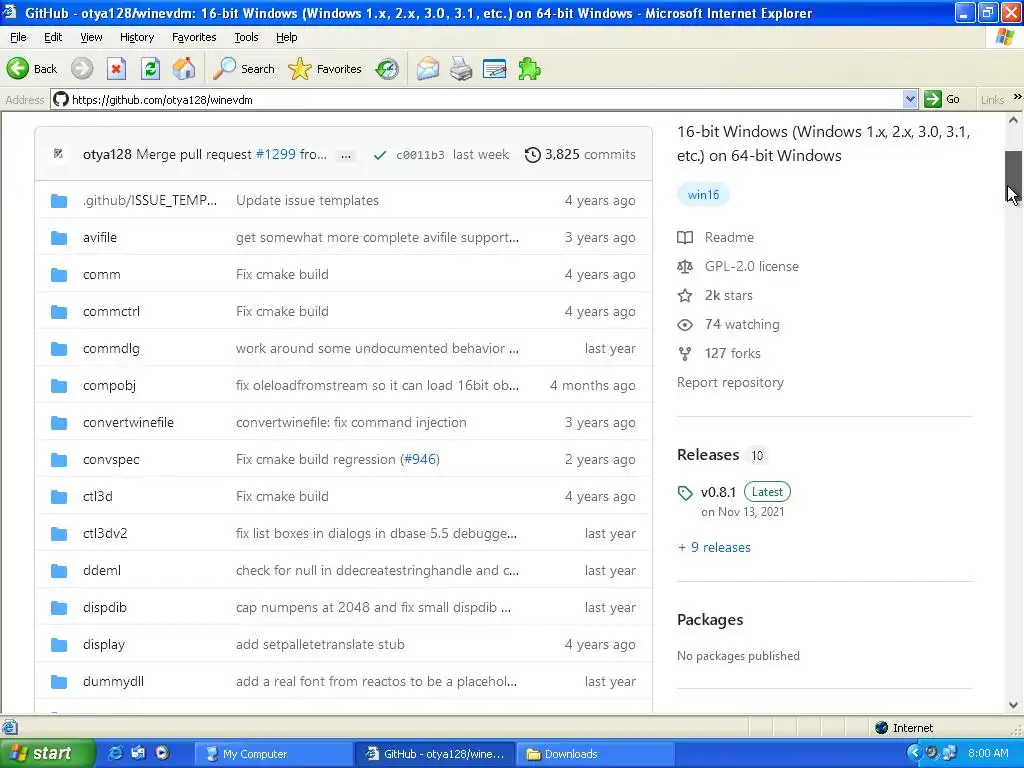The height and width of the screenshot is (768, 1024).
Task: Click the grey Forward arrow button
Action: pos(82,69)
